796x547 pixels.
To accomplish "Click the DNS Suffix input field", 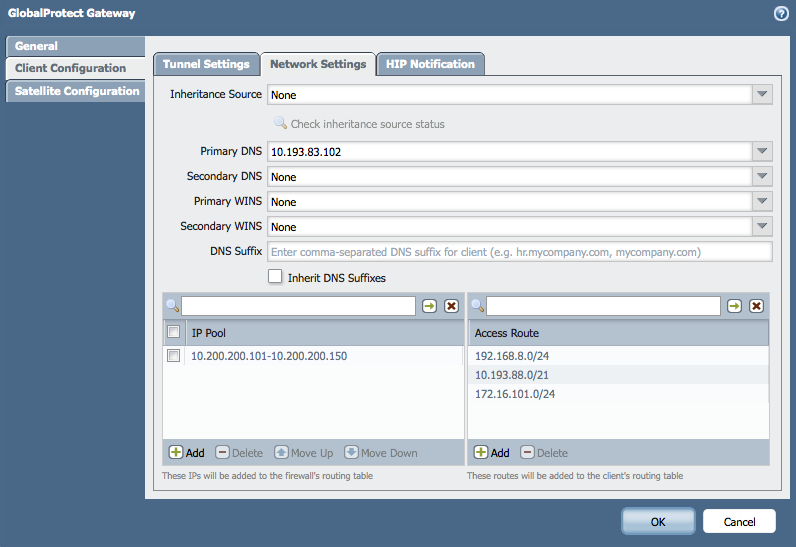I will 519,252.
